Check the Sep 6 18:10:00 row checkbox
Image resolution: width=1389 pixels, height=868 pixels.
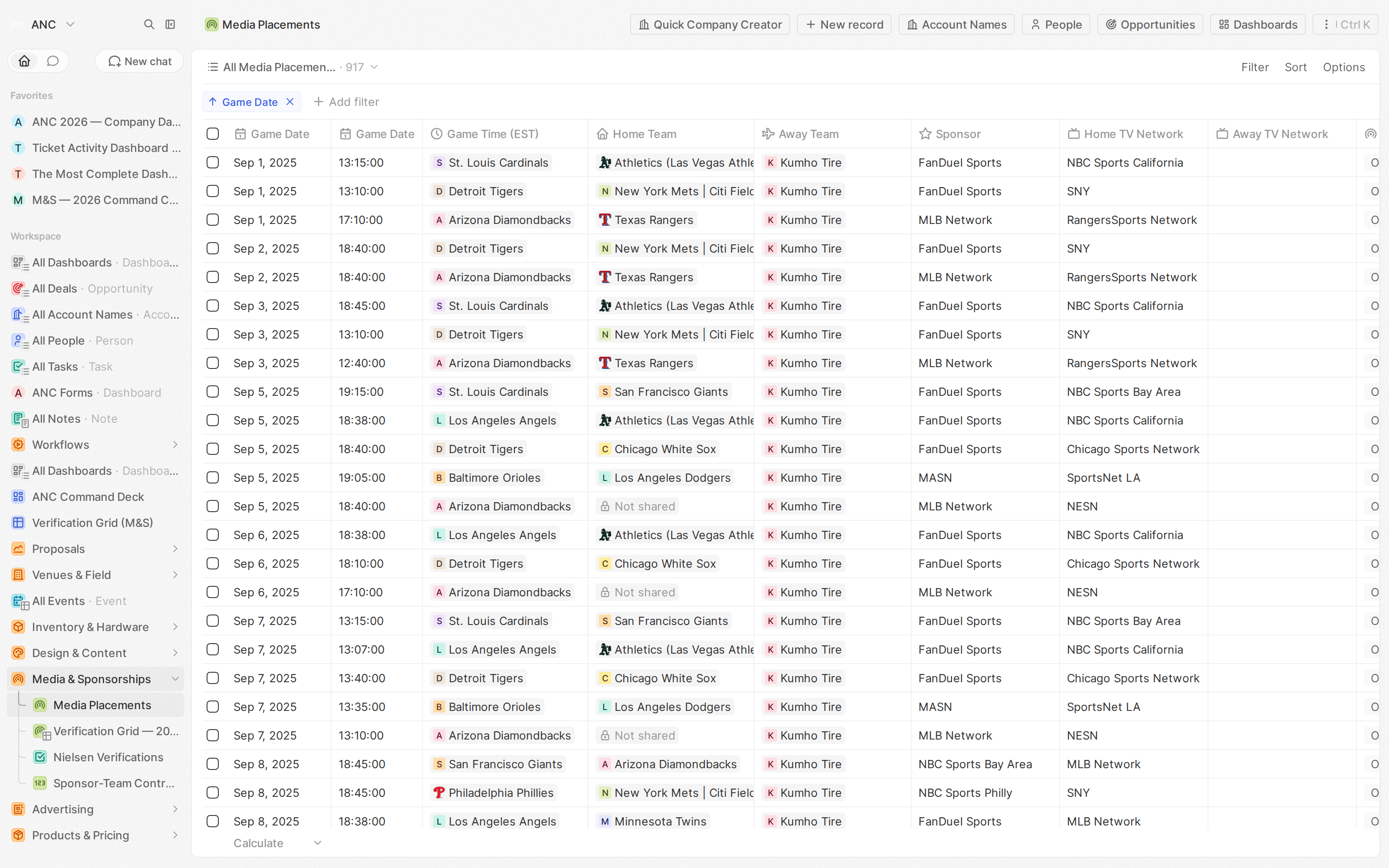click(x=213, y=564)
